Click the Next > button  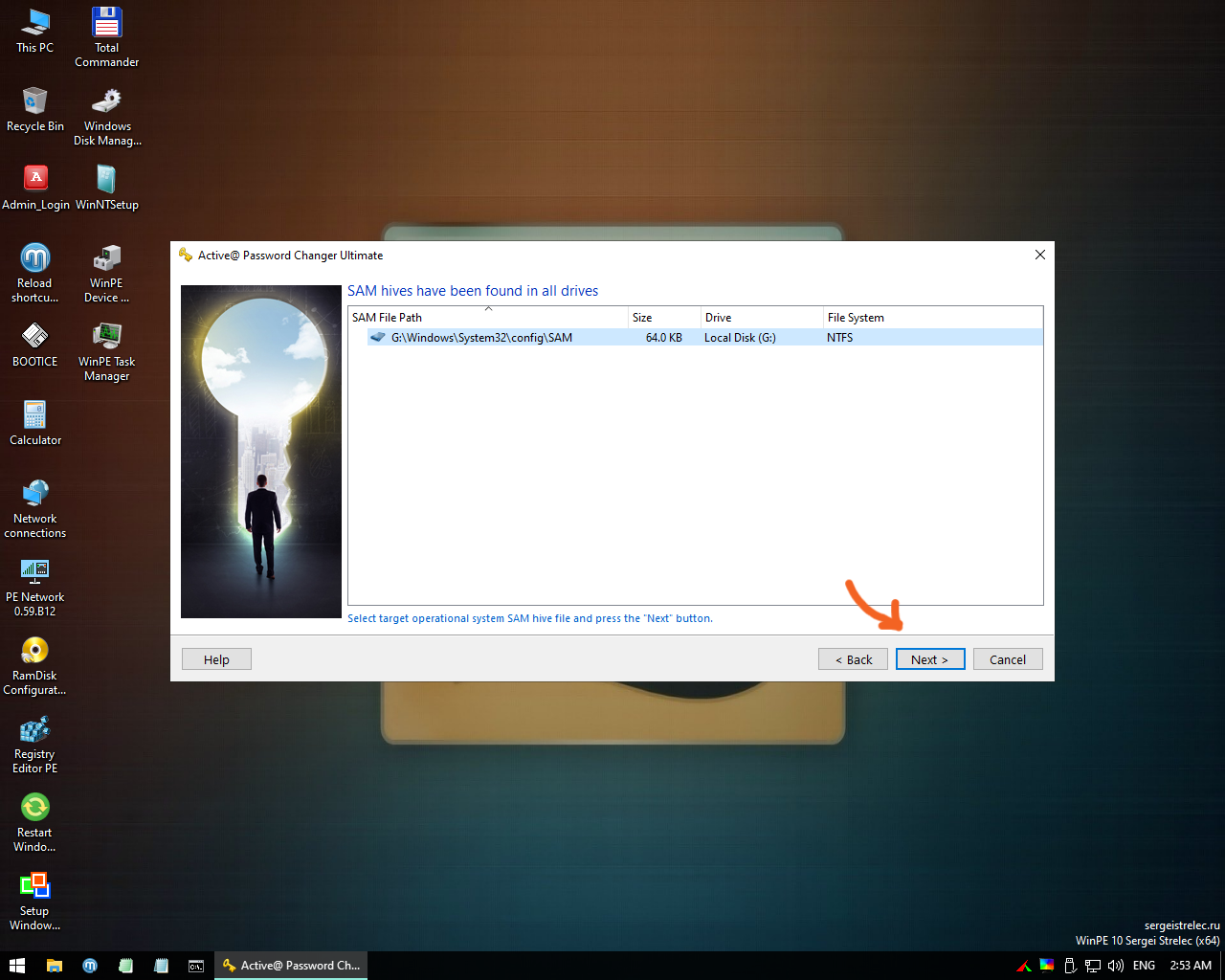tap(930, 659)
